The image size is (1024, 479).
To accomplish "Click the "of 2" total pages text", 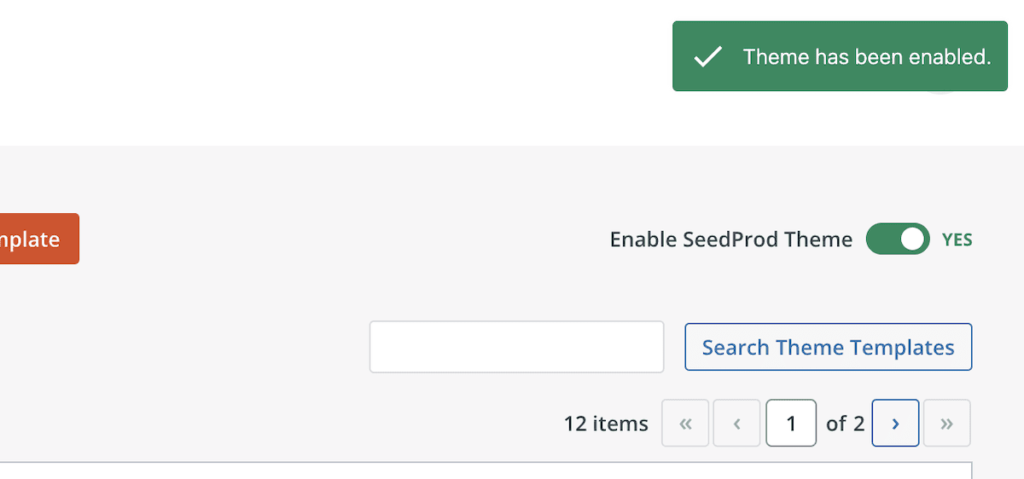I will pos(845,424).
